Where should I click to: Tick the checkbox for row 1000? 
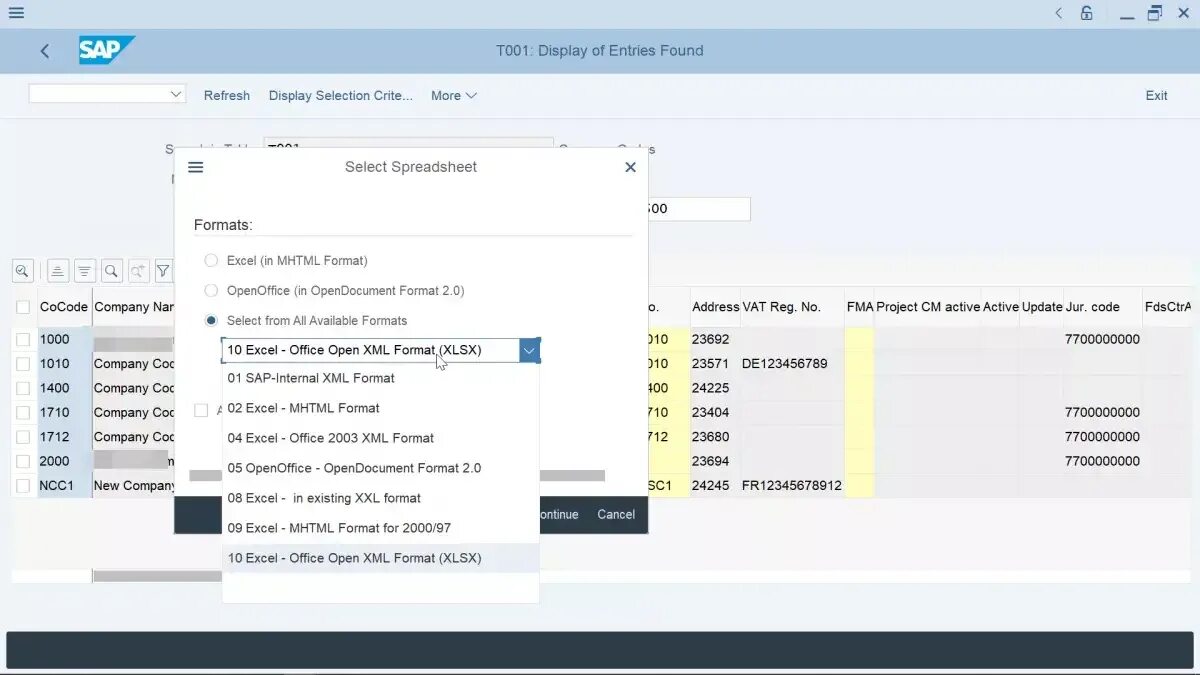pos(23,339)
